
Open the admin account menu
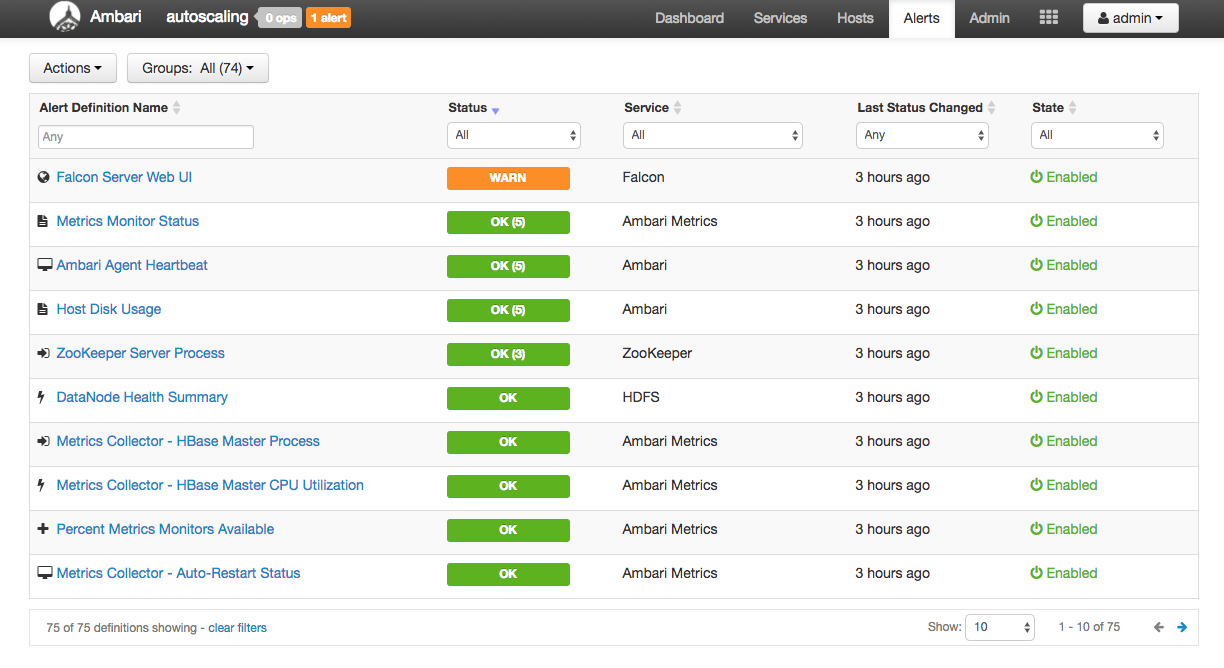[x=1130, y=17]
